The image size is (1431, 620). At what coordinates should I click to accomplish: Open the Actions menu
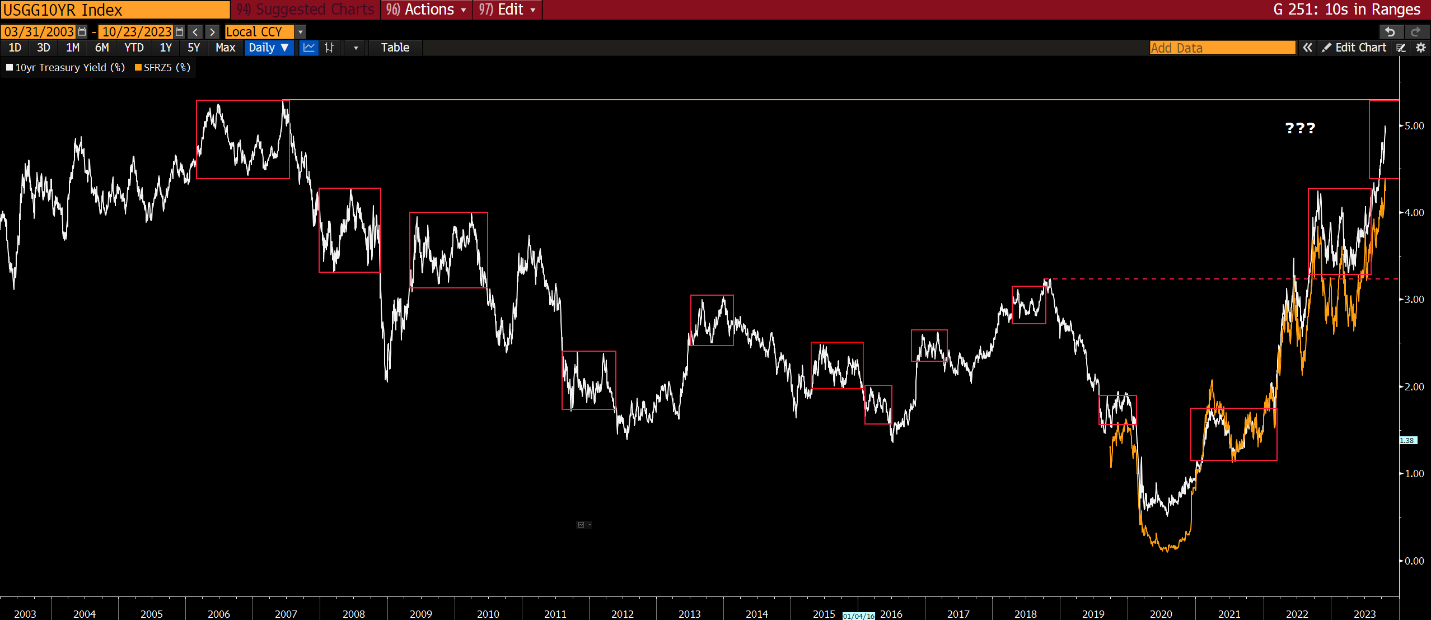428,10
